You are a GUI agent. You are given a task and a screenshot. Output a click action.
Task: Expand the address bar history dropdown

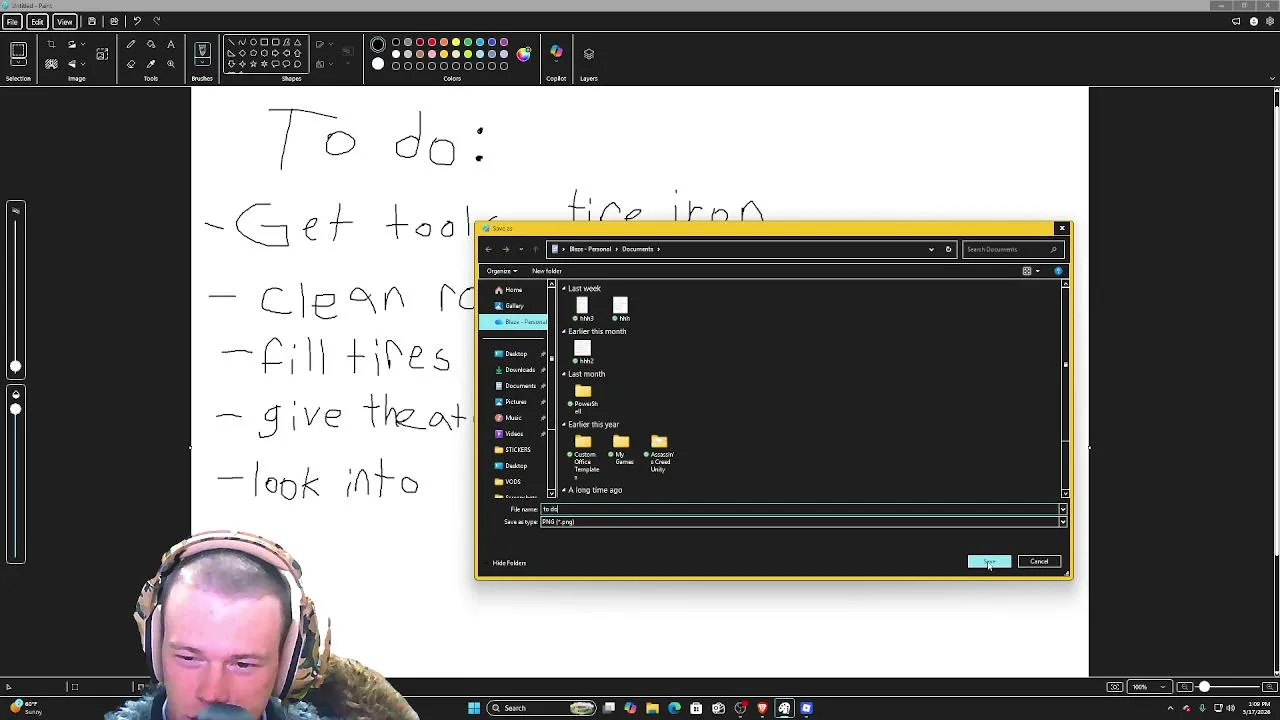point(931,249)
